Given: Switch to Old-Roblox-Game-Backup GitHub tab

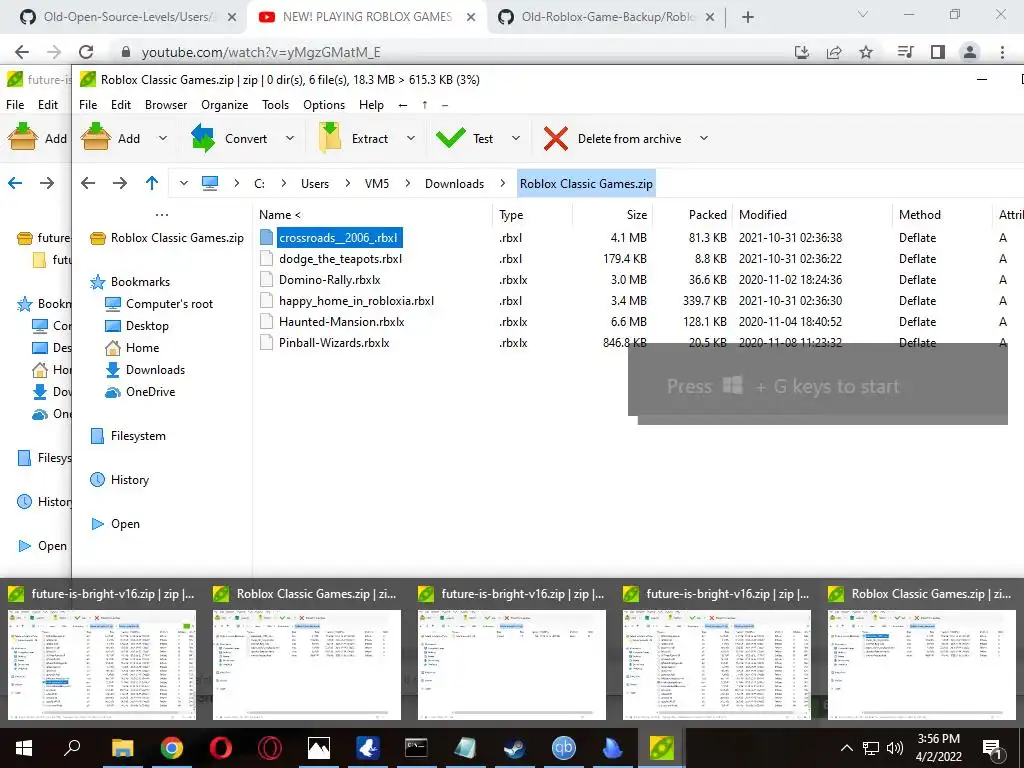Looking at the screenshot, I should pyautogui.click(x=607, y=17).
